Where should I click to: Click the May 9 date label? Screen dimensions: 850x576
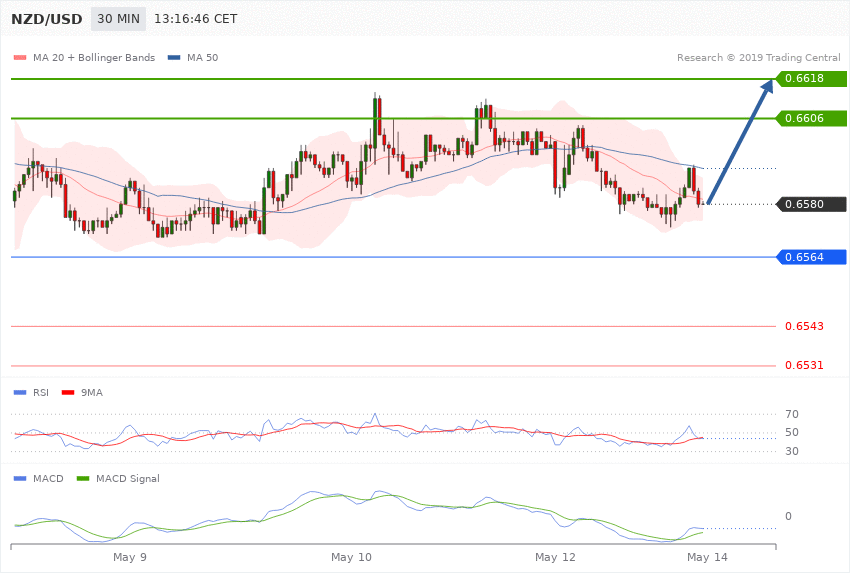click(130, 557)
